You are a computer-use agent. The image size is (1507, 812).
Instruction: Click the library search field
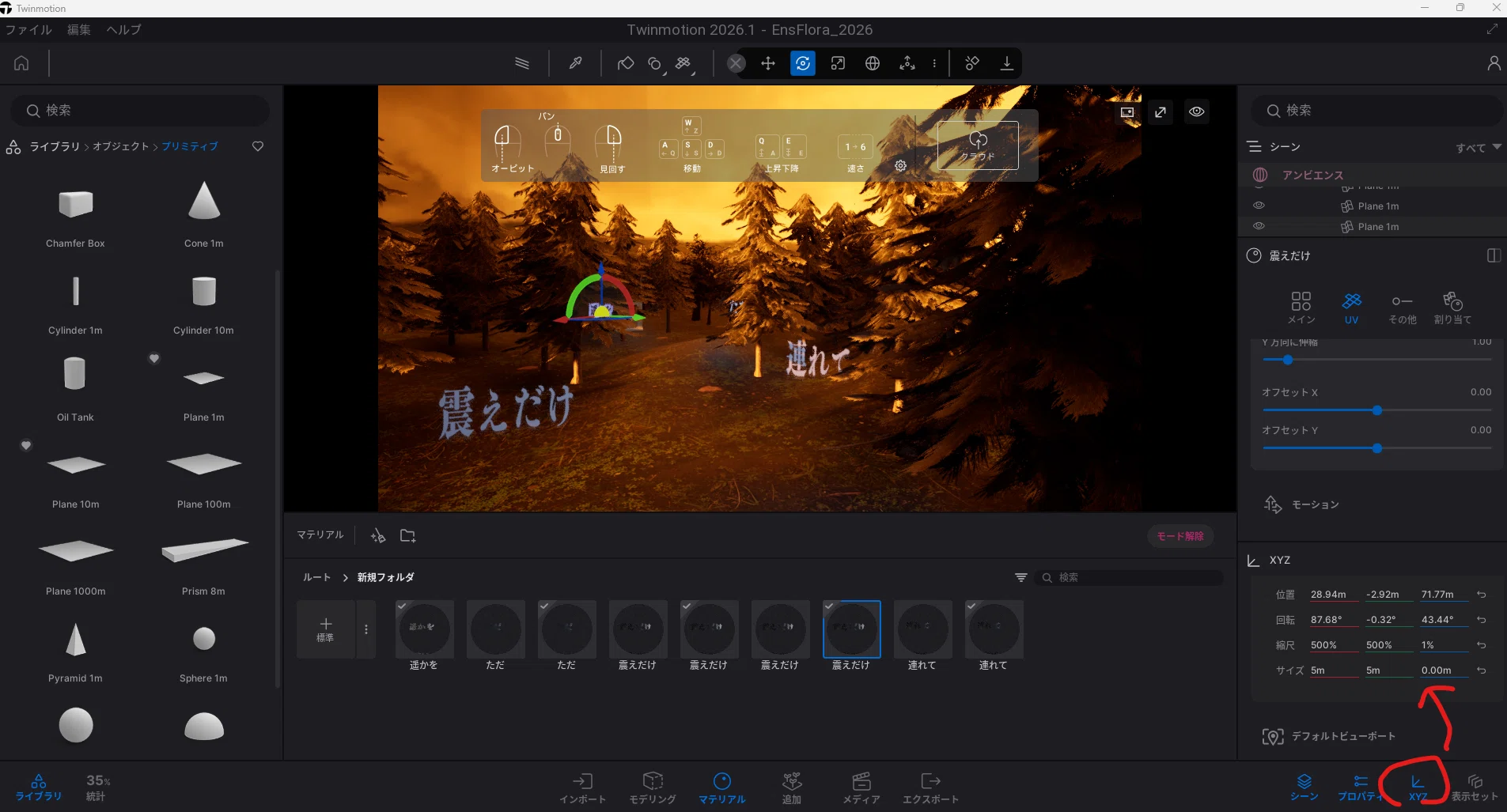(x=140, y=111)
